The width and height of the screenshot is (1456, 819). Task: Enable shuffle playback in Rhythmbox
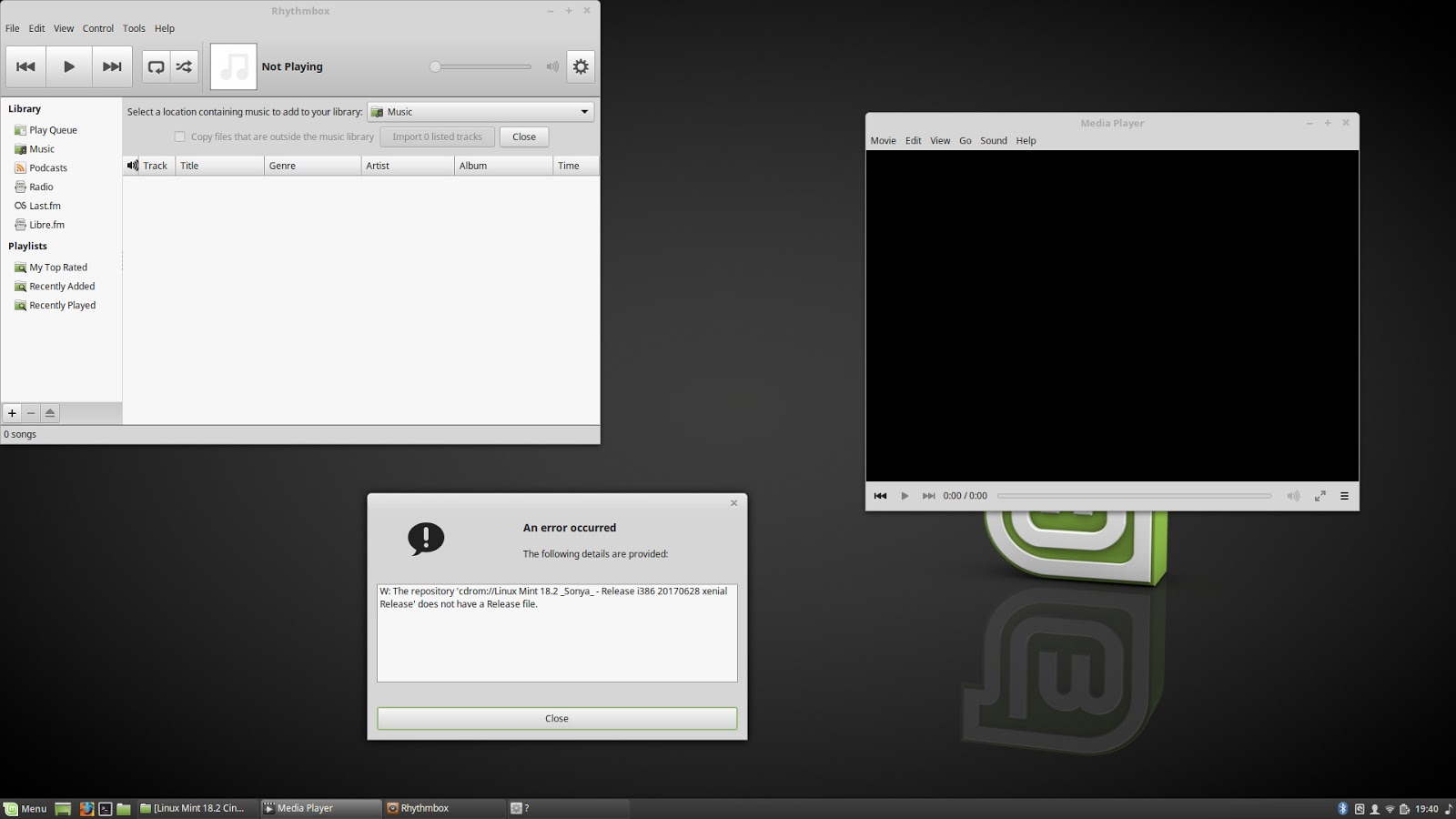click(x=185, y=66)
